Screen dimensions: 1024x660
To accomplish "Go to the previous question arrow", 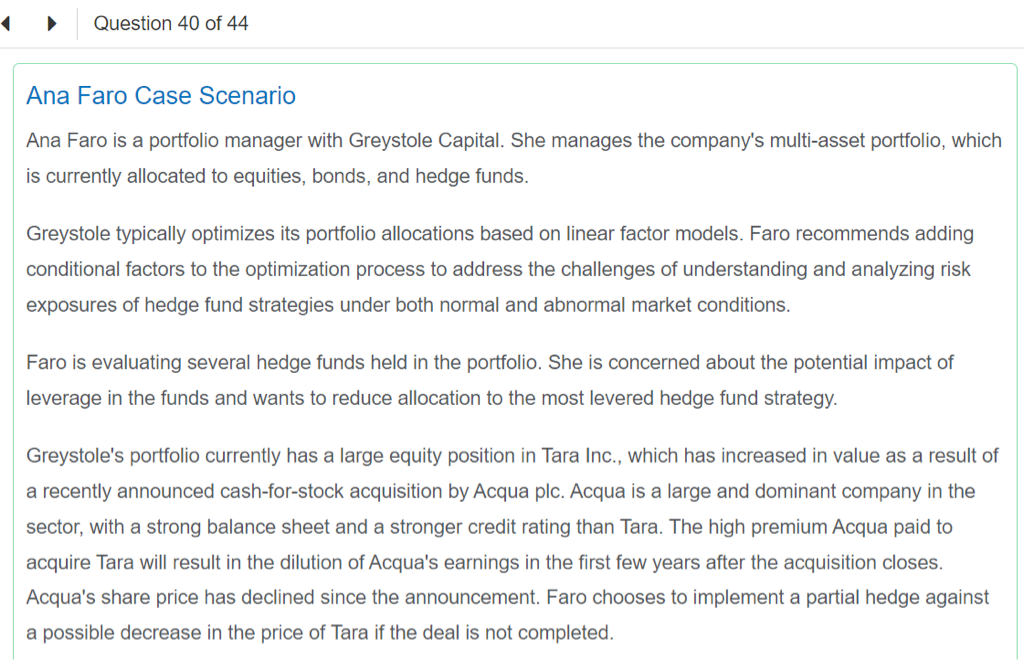I will point(6,24).
